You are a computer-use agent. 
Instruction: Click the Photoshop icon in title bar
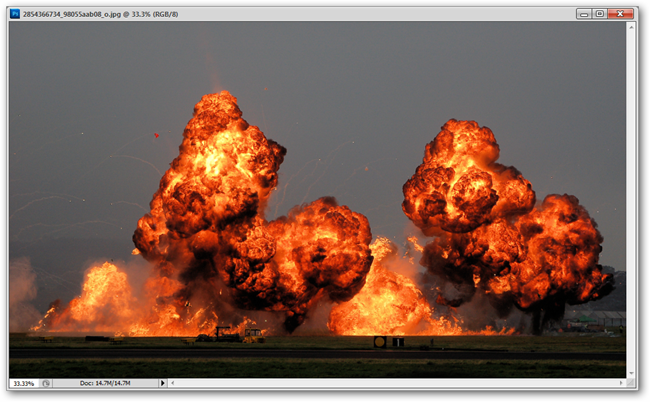(15, 14)
